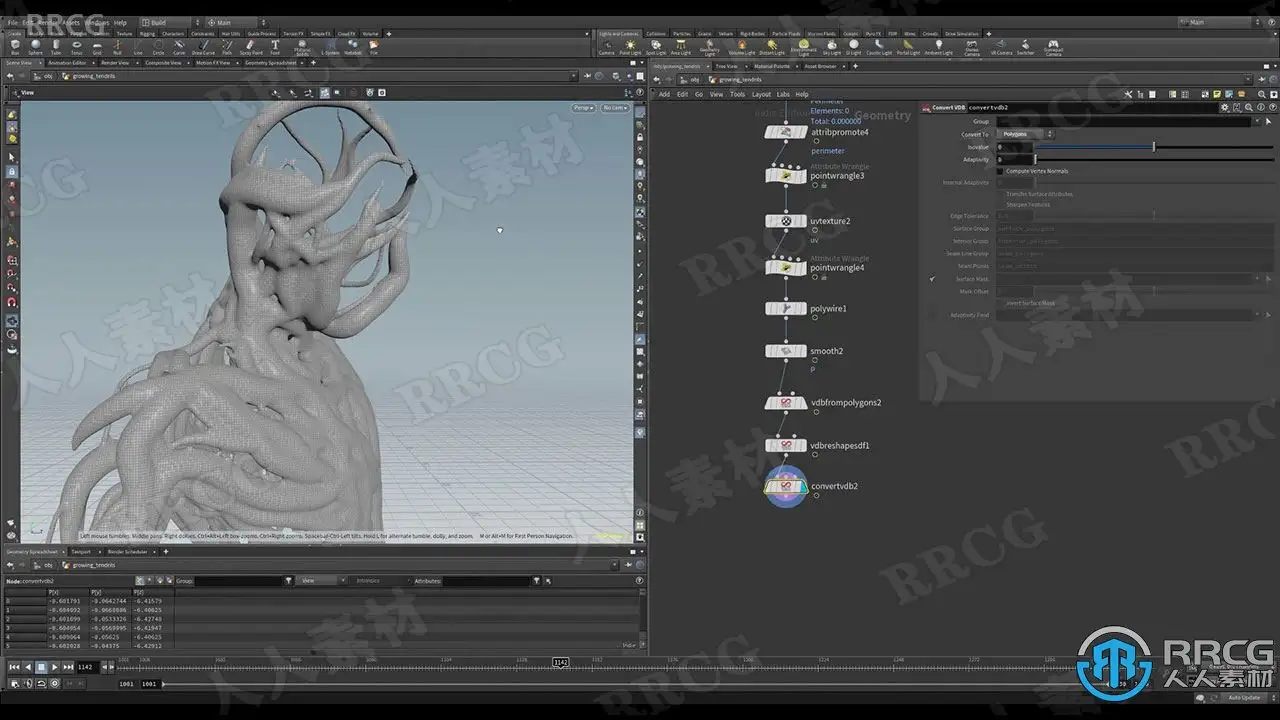Switch to the Material Palette tab

tap(770, 66)
